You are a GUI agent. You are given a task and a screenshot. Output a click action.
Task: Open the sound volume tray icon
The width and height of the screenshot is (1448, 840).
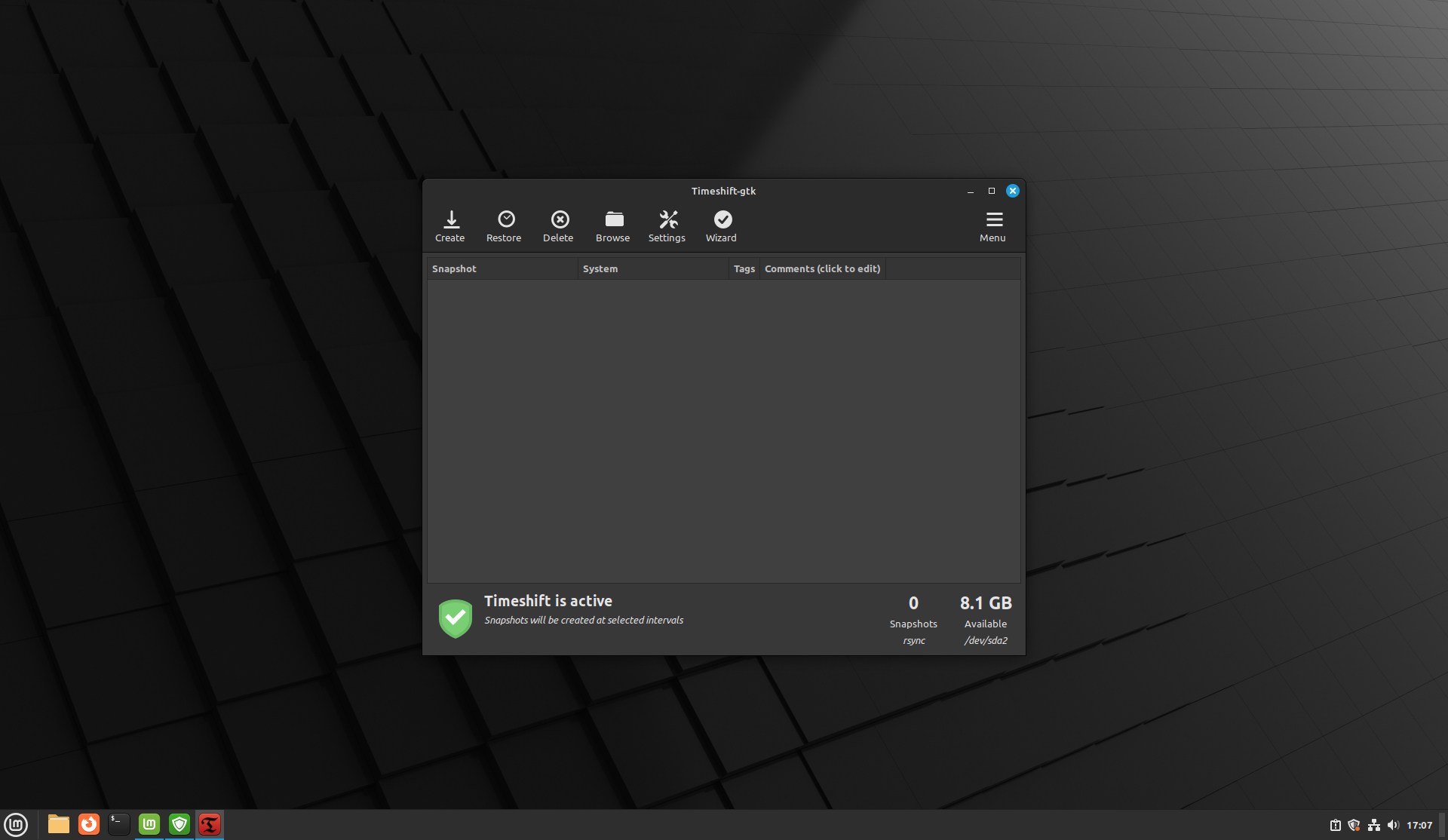pyautogui.click(x=1393, y=825)
